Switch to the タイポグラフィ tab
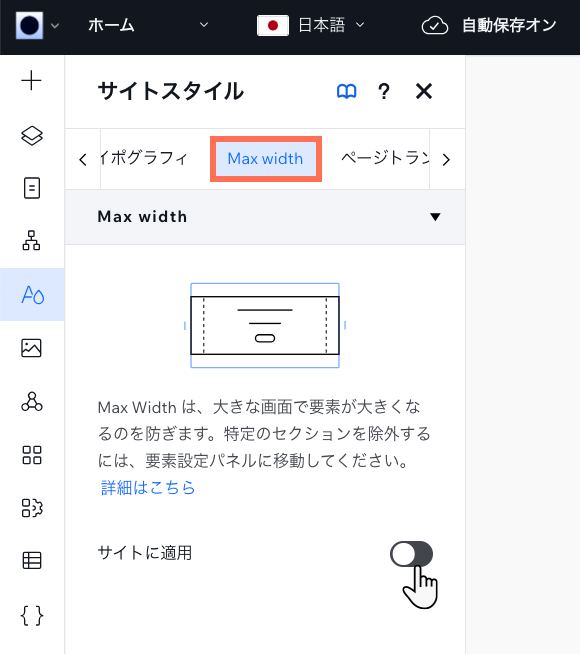 [144, 158]
